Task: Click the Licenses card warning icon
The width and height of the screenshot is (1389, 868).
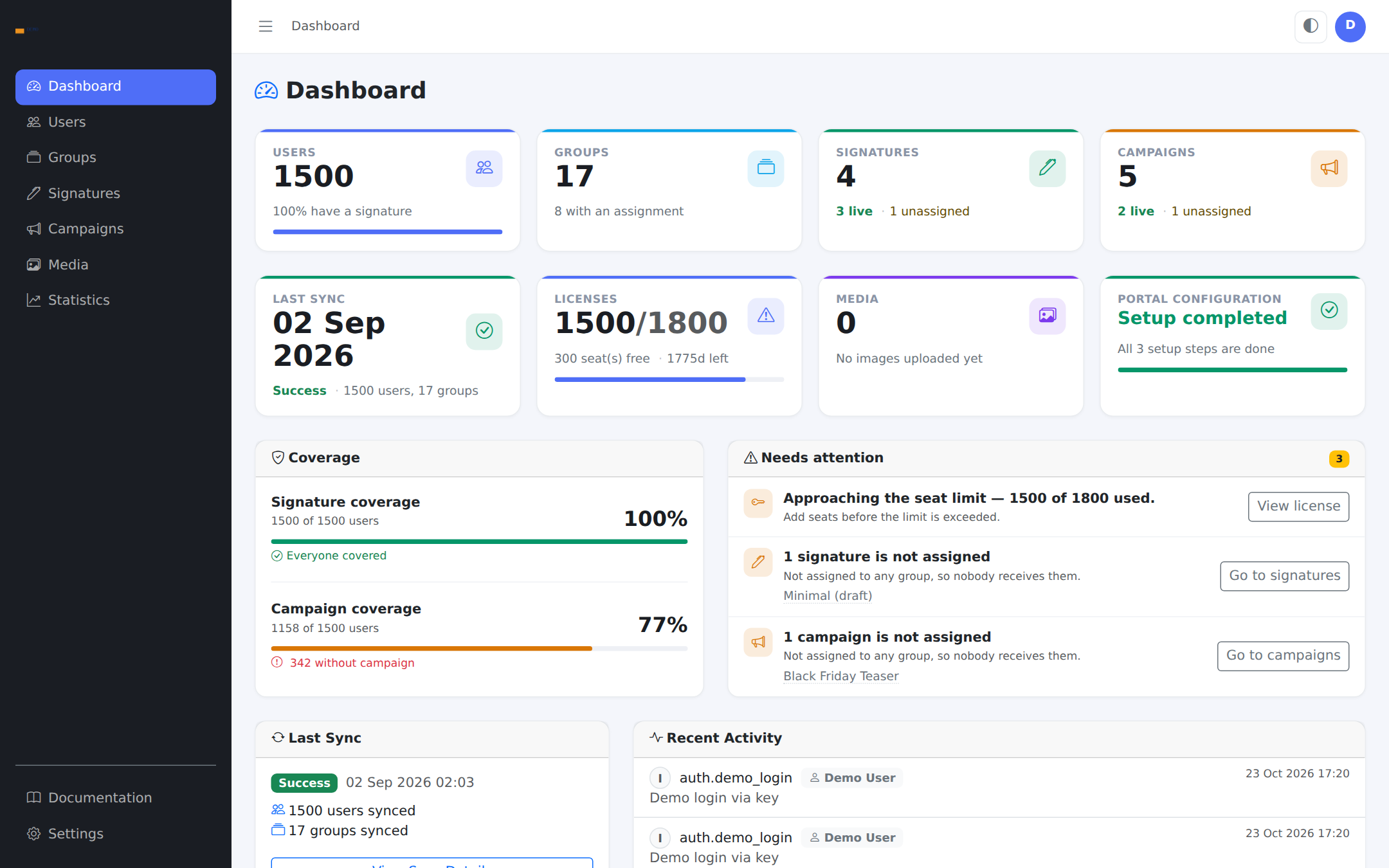Action: [766, 316]
